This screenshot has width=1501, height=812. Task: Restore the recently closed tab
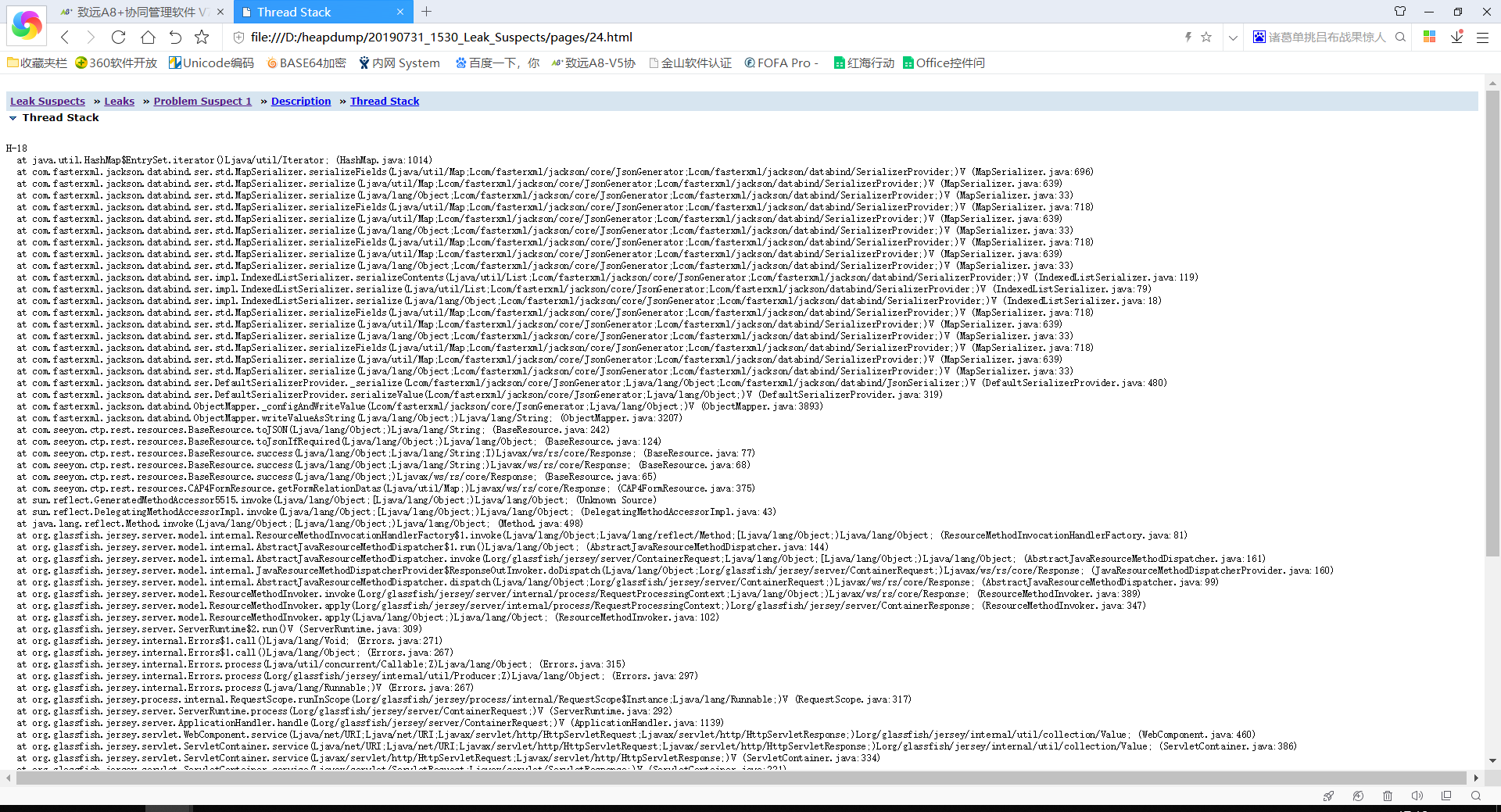pos(175,37)
